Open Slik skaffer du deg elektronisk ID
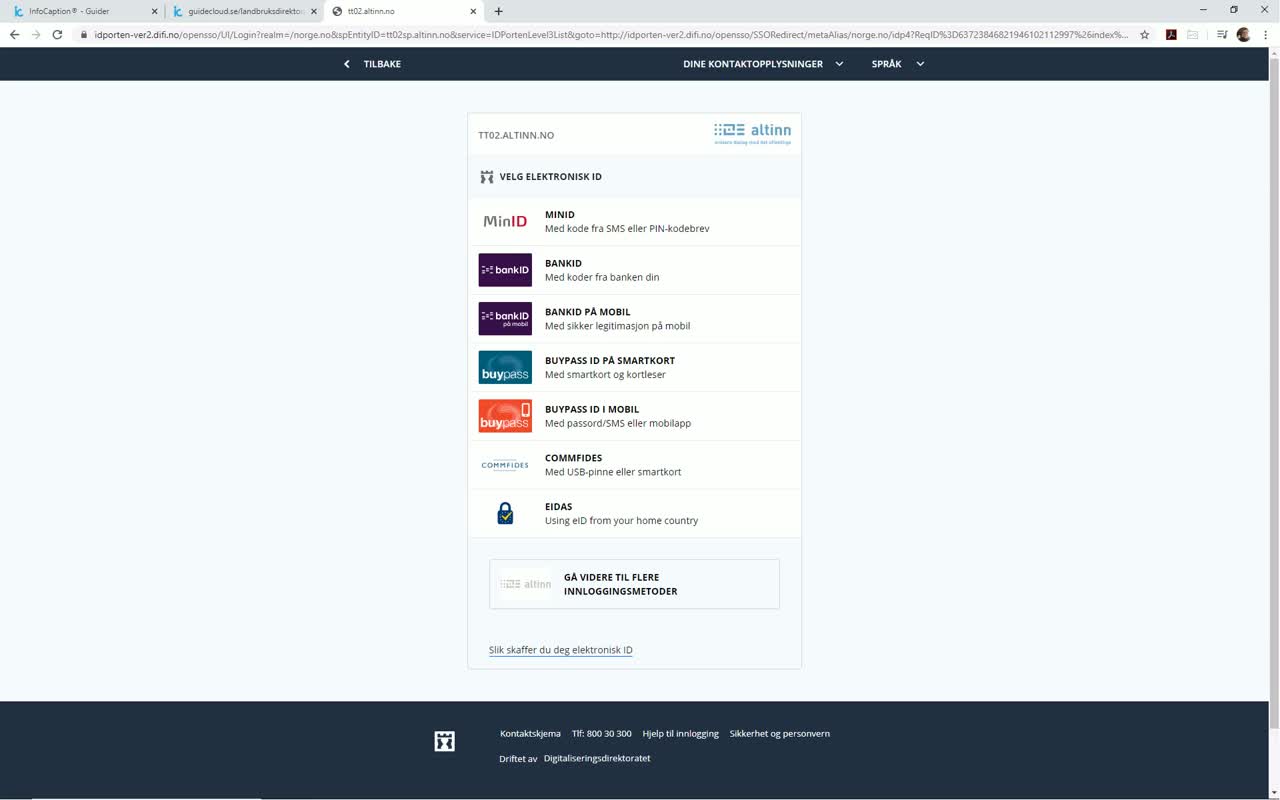Viewport: 1280px width, 800px height. [560, 650]
